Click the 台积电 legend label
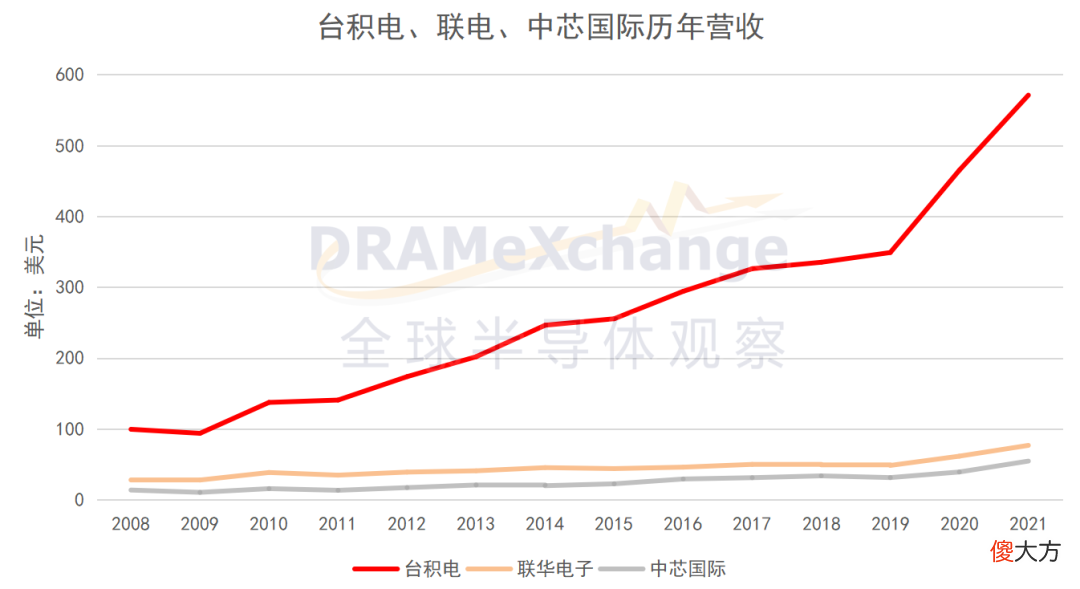 (432, 569)
